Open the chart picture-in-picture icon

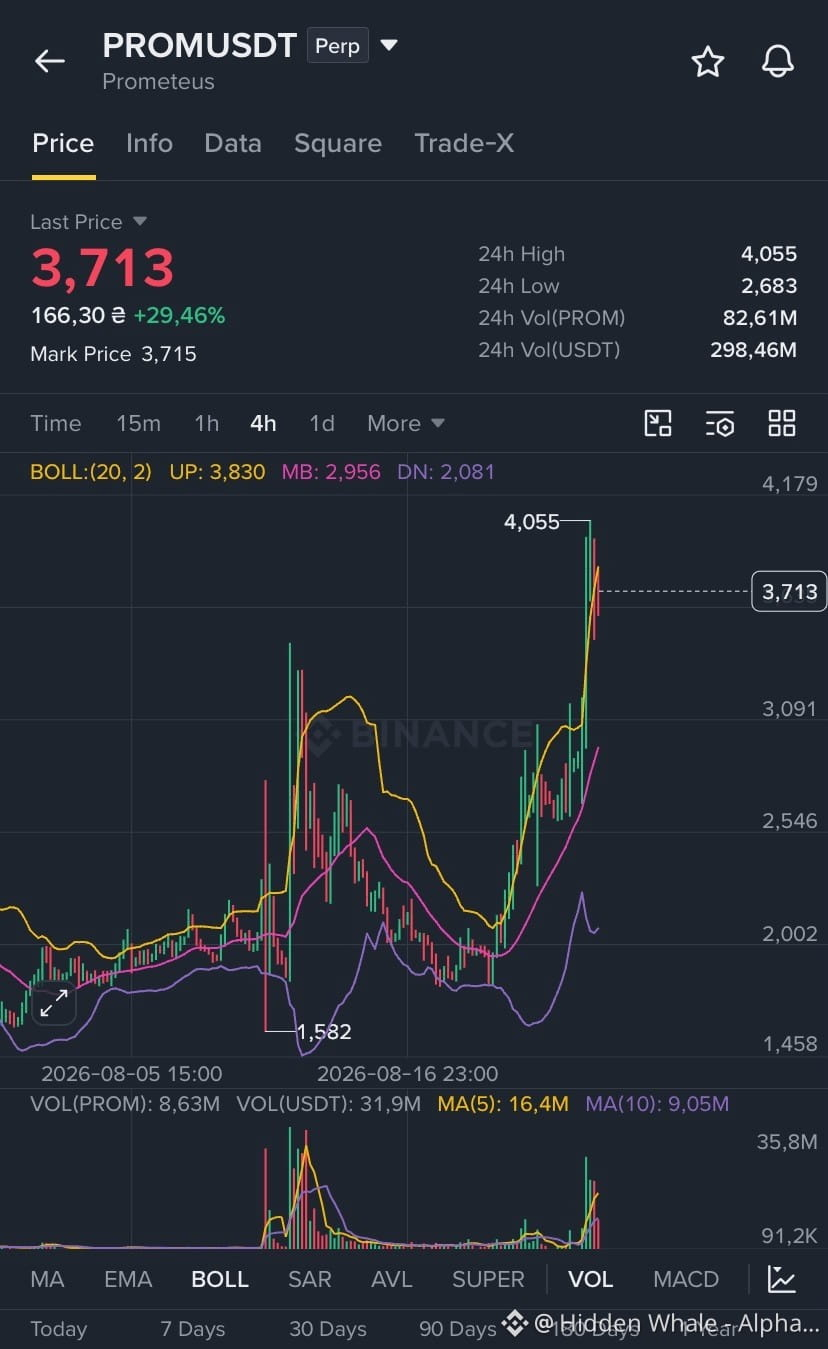(658, 423)
